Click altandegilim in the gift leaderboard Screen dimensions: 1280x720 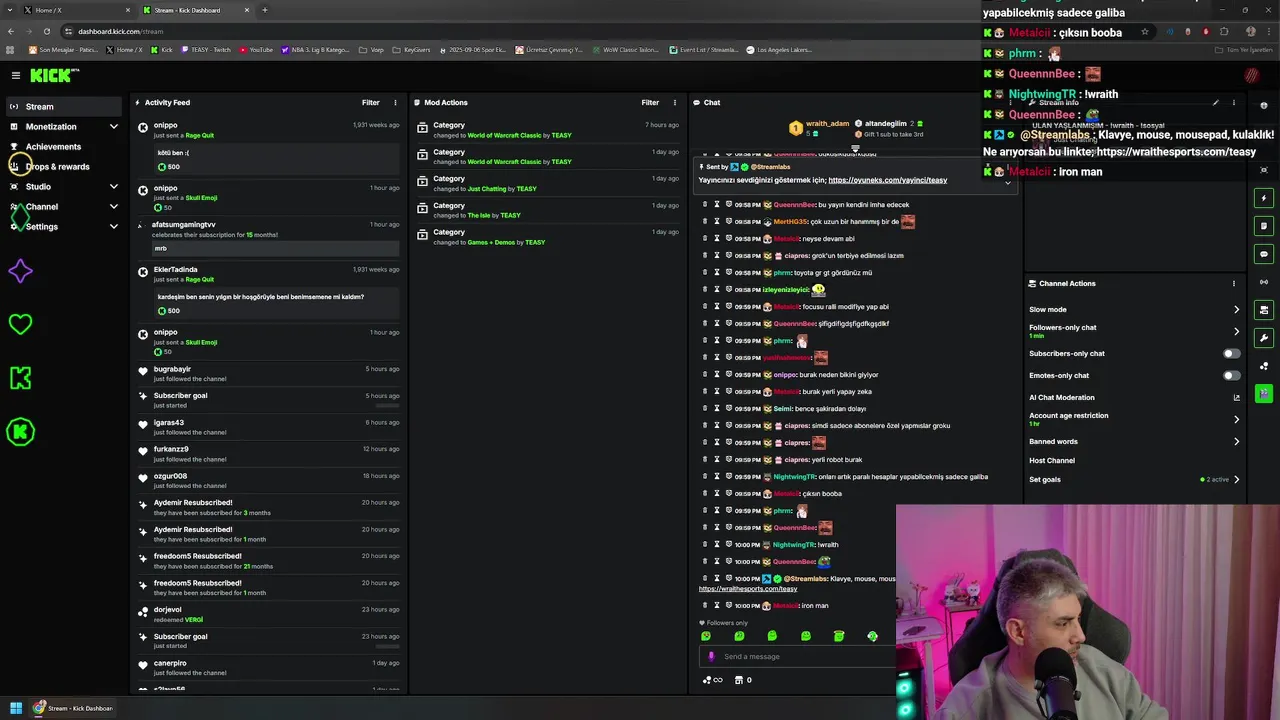tap(886, 123)
